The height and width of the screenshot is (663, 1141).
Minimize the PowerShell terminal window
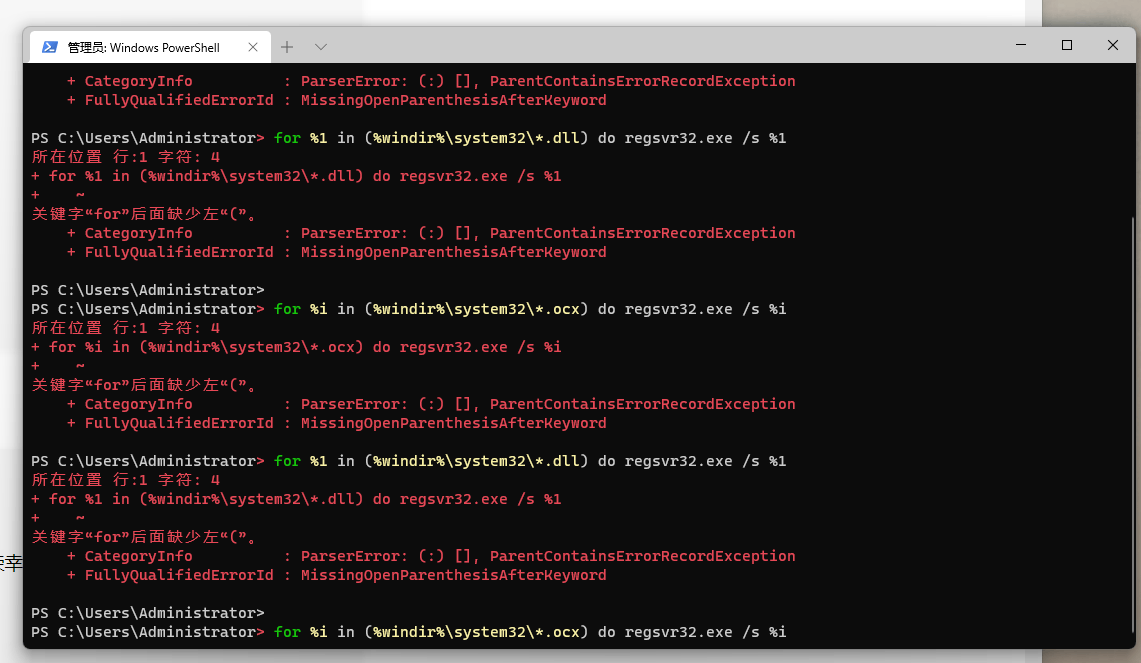click(x=1021, y=45)
